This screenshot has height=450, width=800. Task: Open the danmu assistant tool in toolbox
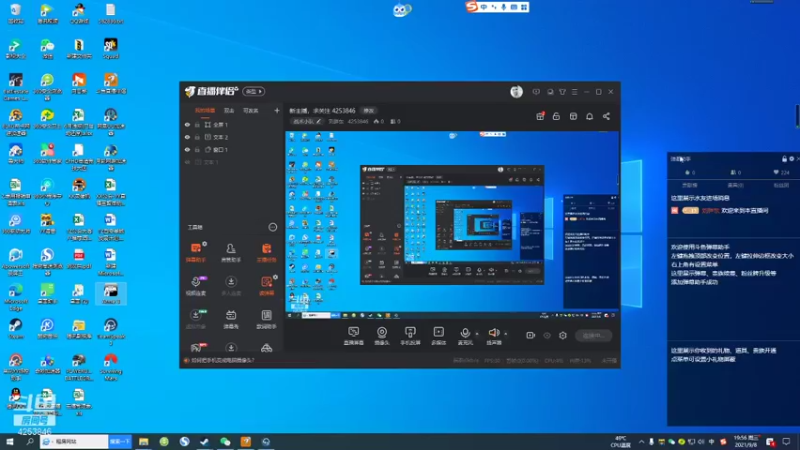pos(195,252)
